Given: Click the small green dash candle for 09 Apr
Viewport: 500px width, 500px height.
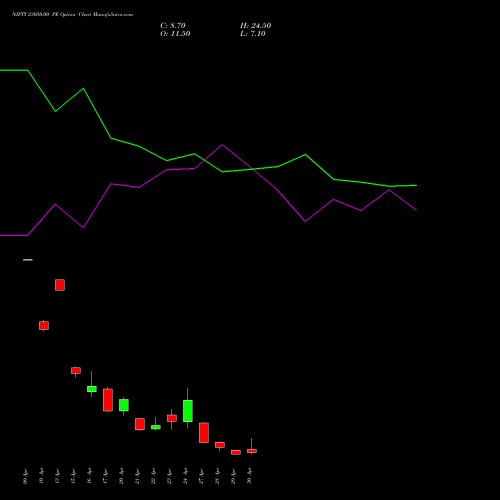Looking at the screenshot, I should (x=28, y=260).
